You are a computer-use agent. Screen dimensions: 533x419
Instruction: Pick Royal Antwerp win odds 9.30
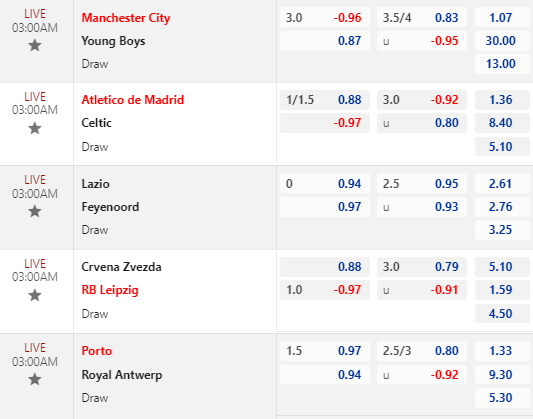click(502, 374)
